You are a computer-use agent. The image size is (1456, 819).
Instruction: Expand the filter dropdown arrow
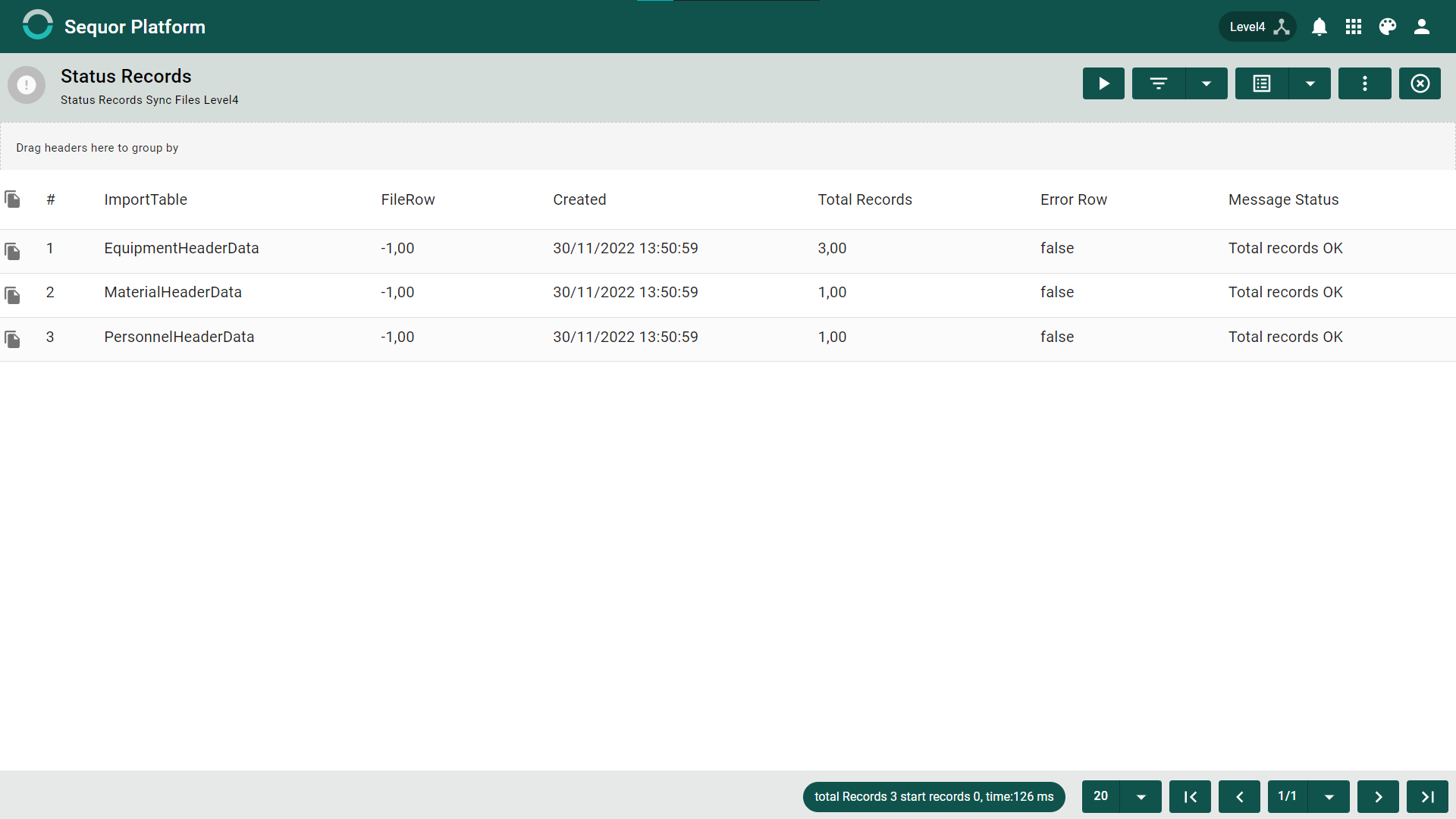point(1207,83)
